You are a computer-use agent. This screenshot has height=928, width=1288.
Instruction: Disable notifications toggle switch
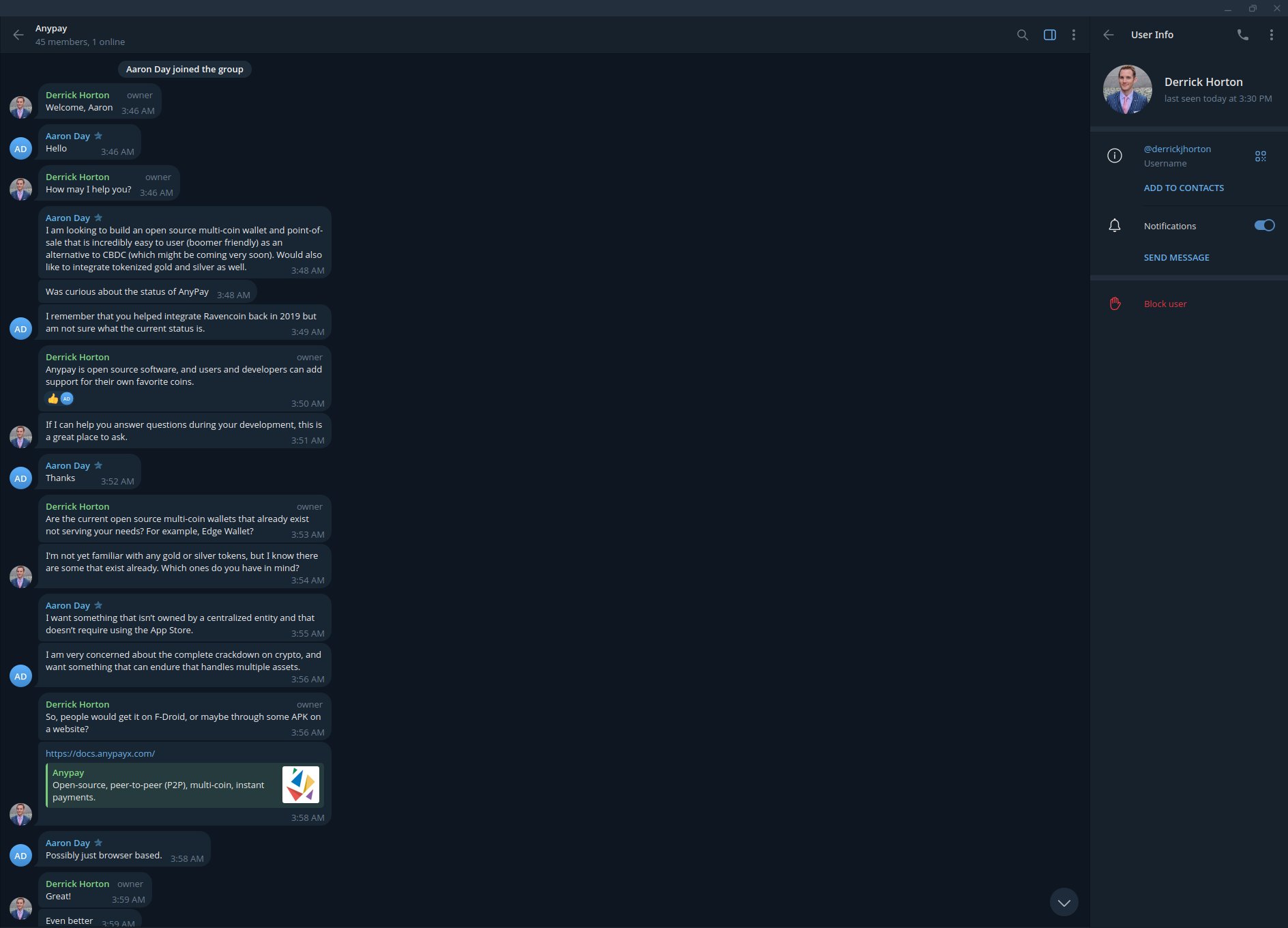click(x=1263, y=225)
